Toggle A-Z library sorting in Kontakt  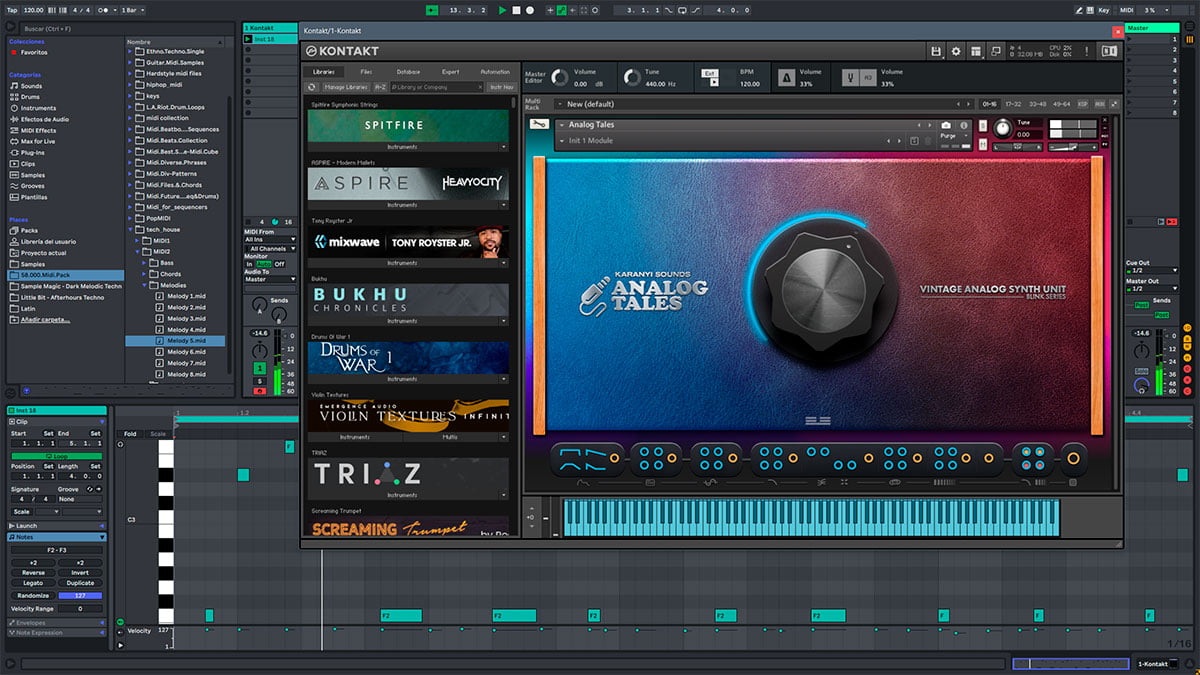coord(381,87)
